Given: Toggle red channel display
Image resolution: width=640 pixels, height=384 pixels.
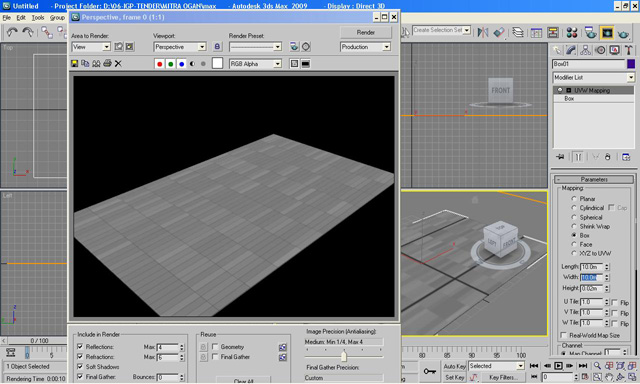Looking at the screenshot, I should [x=160, y=64].
